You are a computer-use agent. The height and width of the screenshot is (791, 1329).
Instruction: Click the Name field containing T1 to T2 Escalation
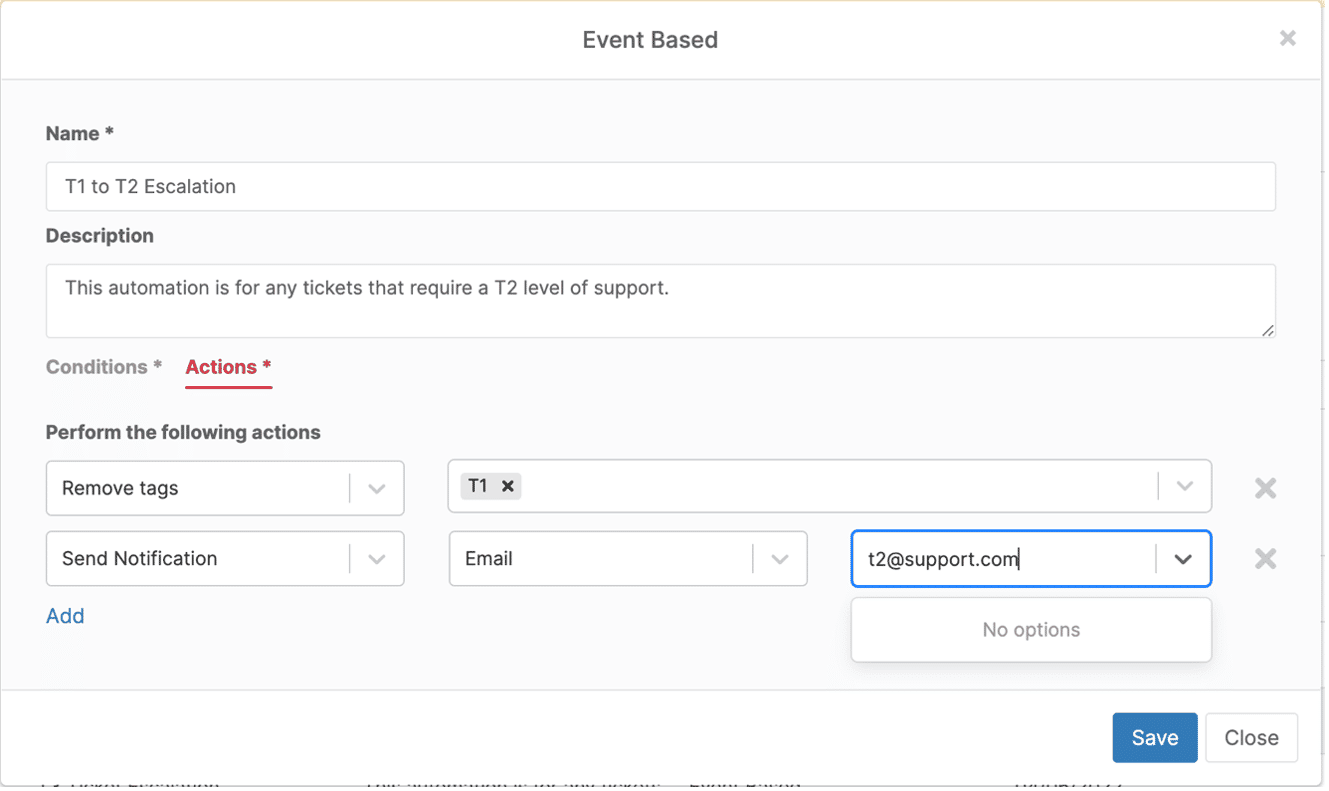660,186
